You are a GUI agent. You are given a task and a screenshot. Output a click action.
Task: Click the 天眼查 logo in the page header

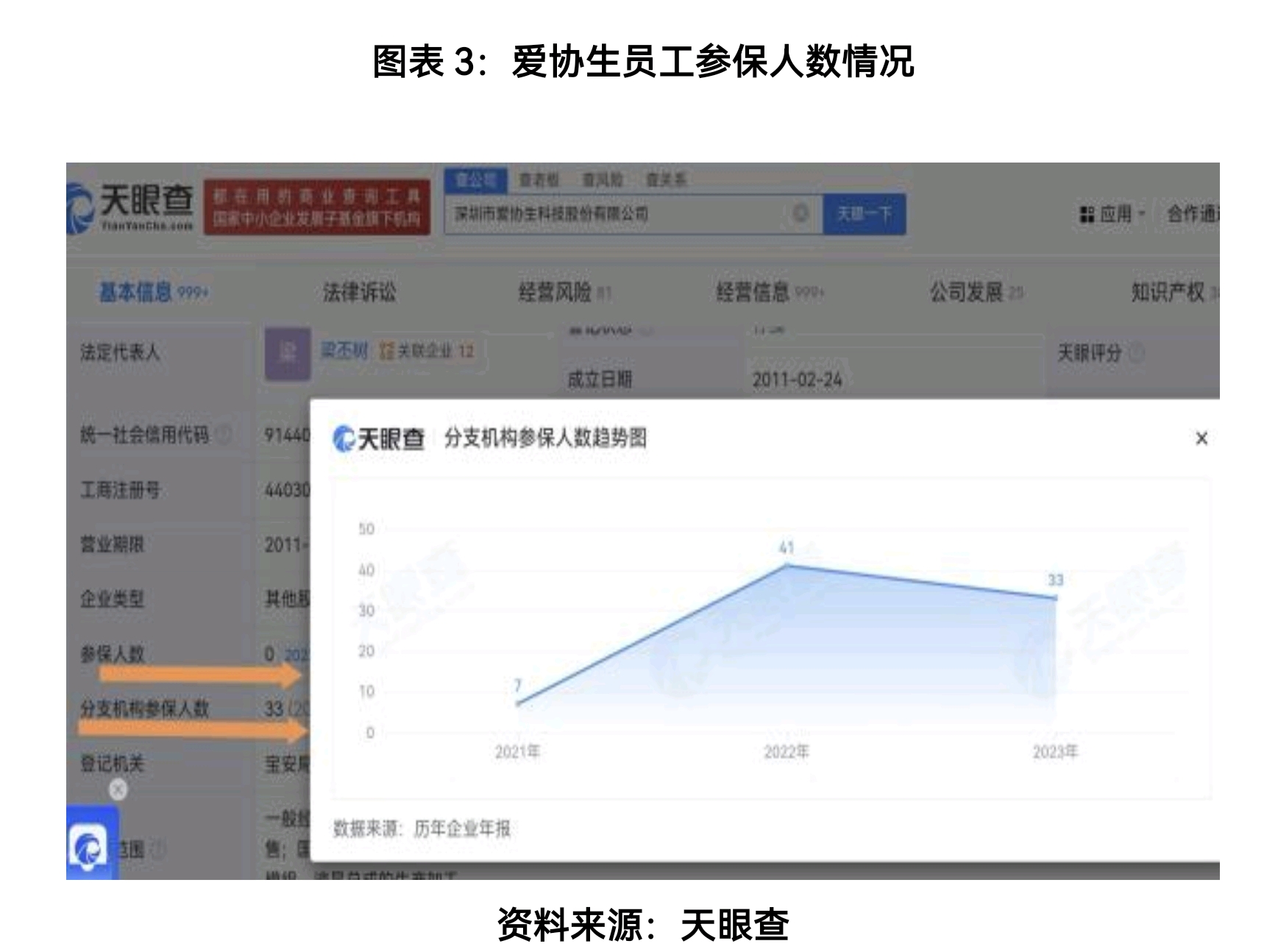pyautogui.click(x=132, y=207)
